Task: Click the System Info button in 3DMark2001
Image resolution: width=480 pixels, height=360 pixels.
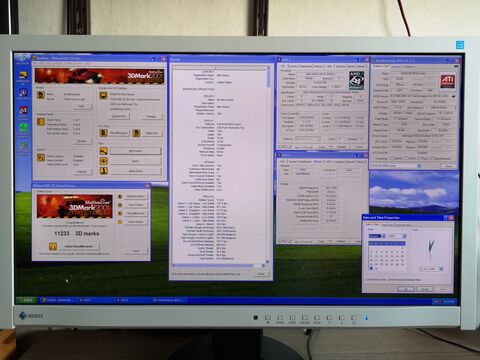Action: pos(119,116)
